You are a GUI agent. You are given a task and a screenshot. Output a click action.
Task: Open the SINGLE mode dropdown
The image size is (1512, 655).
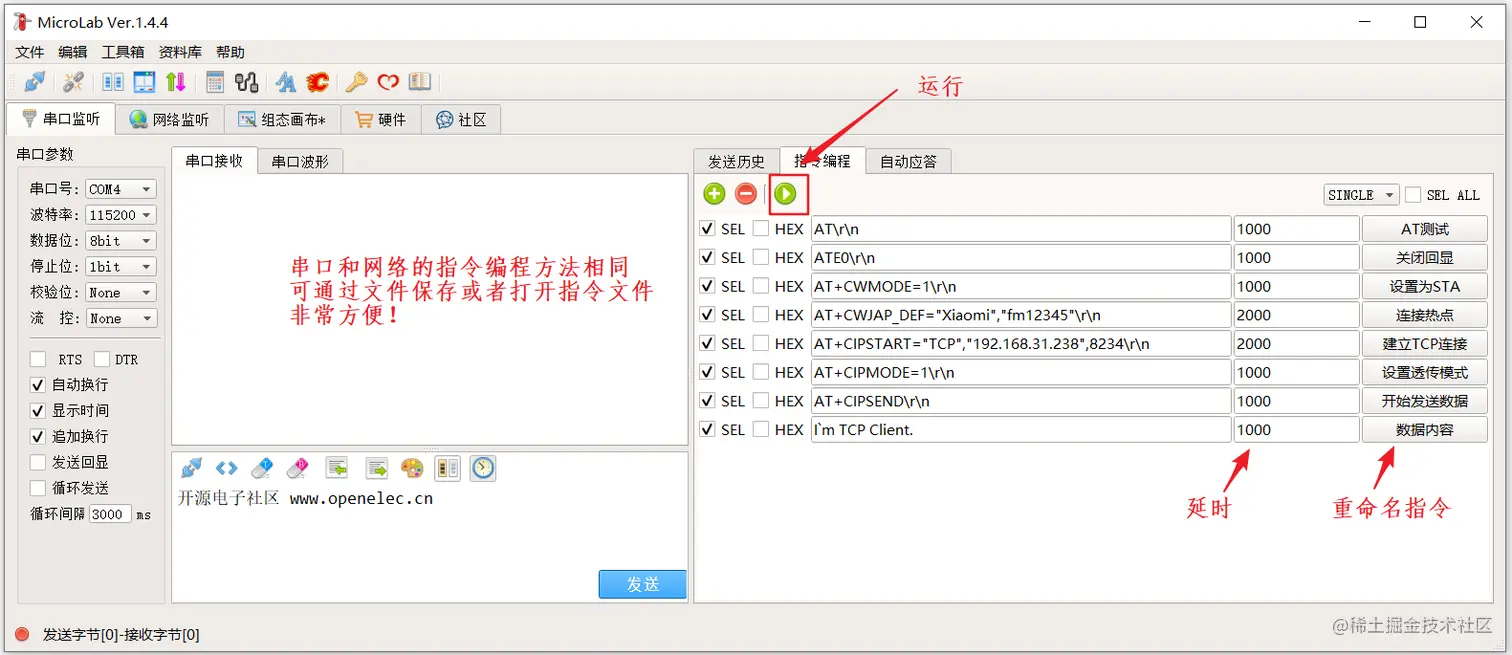click(1361, 195)
